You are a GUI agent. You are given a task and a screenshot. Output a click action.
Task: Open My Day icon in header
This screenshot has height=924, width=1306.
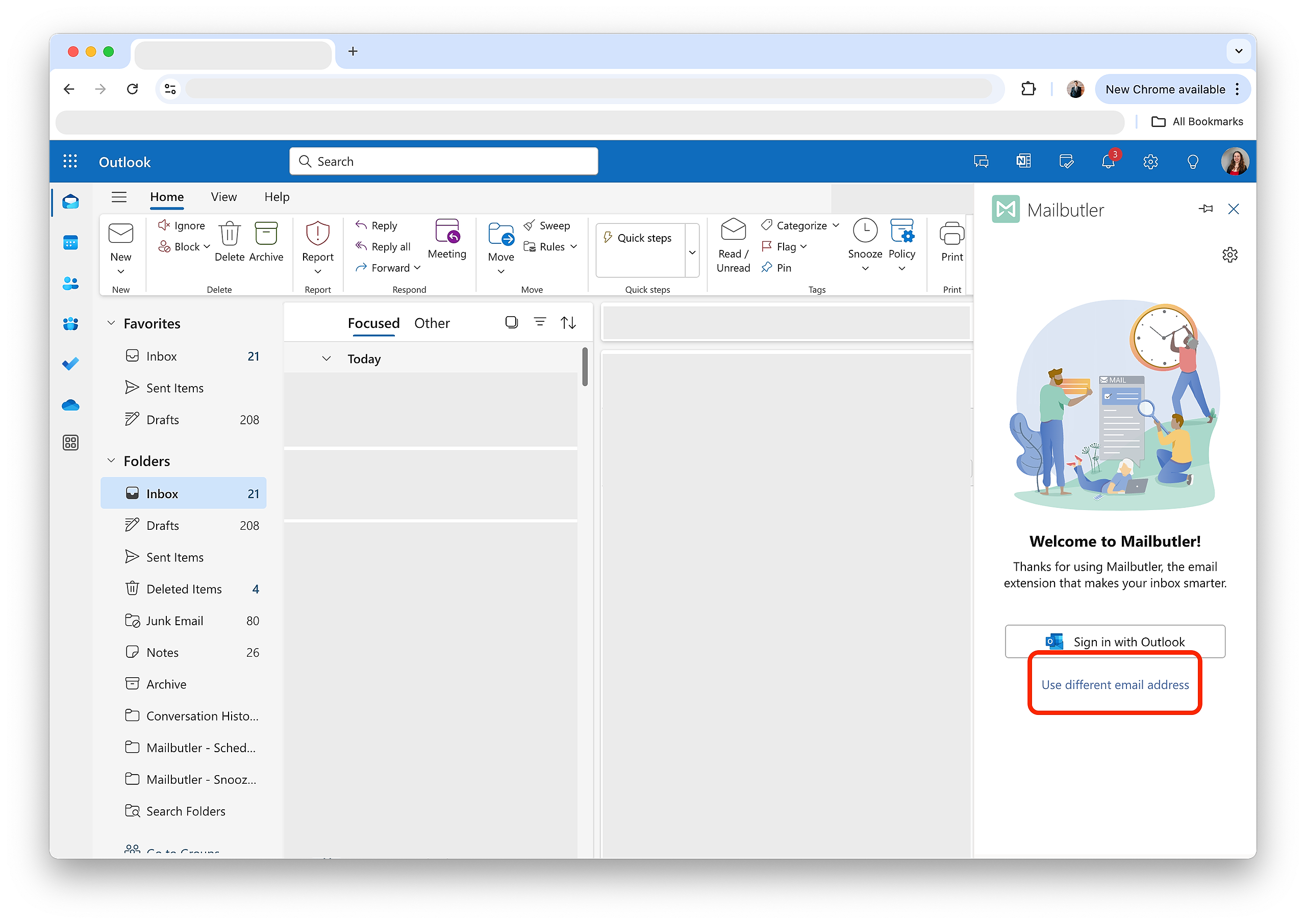point(1066,162)
